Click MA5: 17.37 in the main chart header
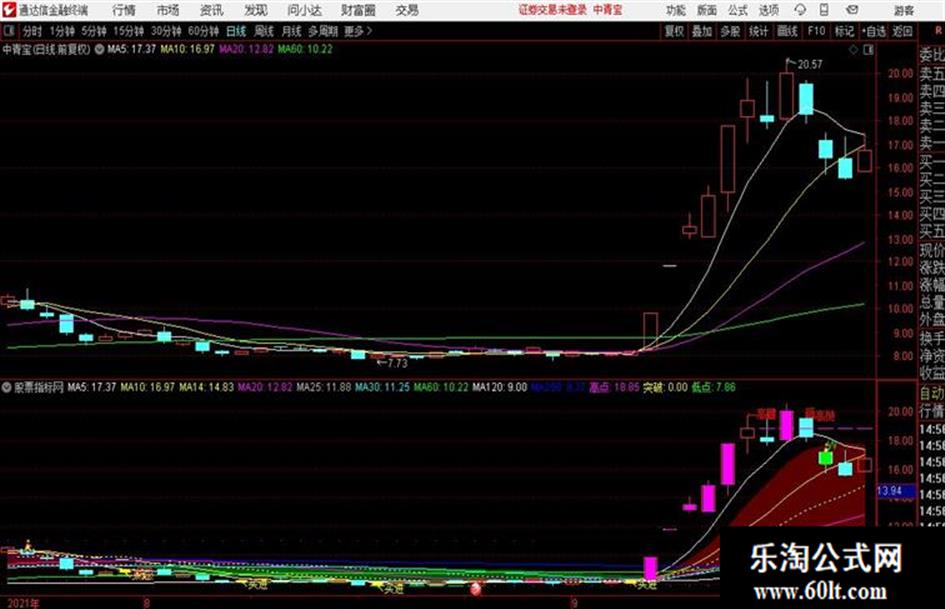 pos(131,49)
